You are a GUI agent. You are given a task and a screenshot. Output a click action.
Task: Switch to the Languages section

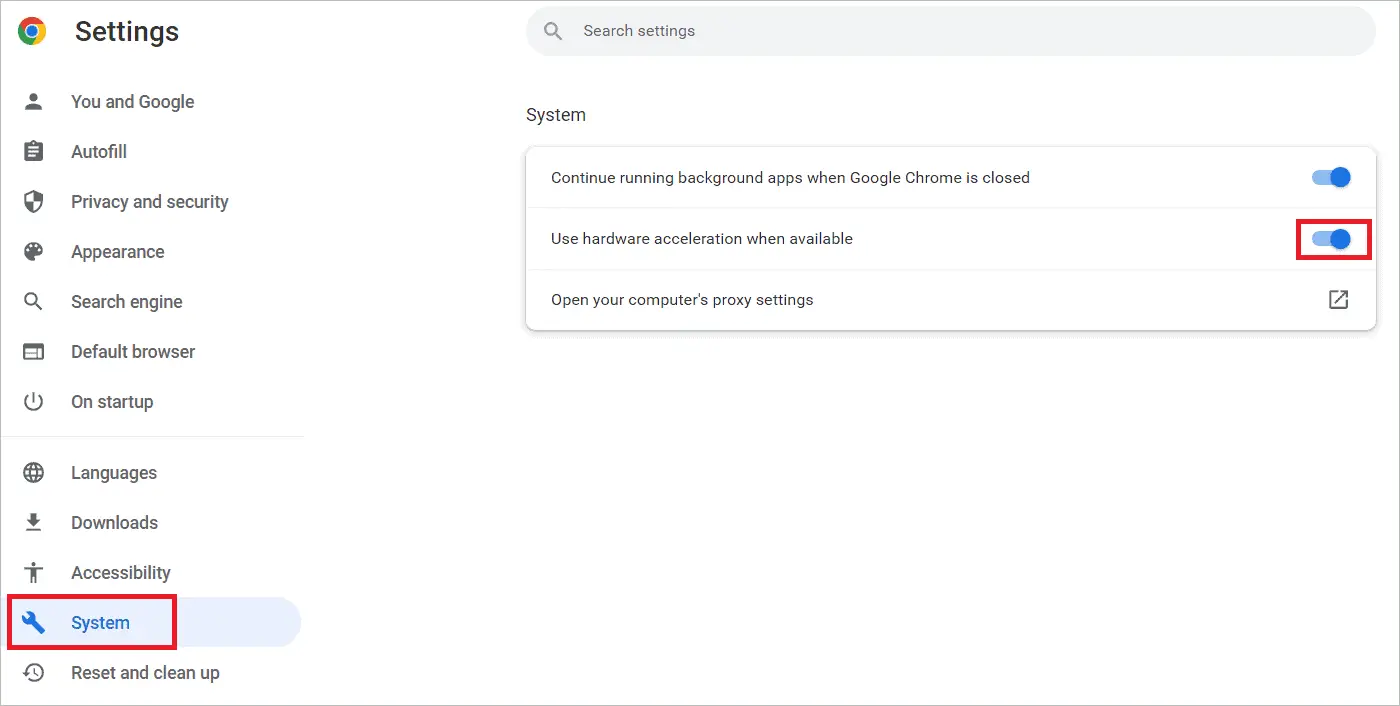(113, 472)
